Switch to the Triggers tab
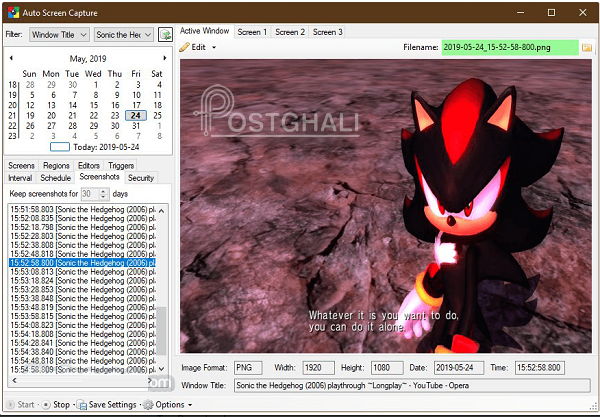Screen dimensions: 600x417 pos(121,166)
